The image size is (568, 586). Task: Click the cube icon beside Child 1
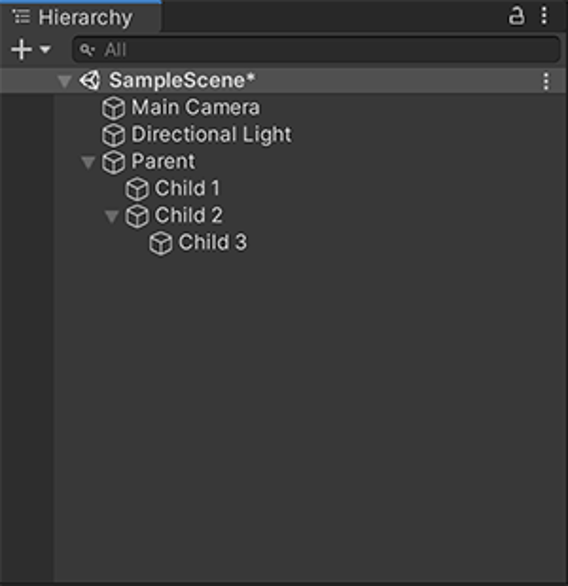[x=137, y=189]
